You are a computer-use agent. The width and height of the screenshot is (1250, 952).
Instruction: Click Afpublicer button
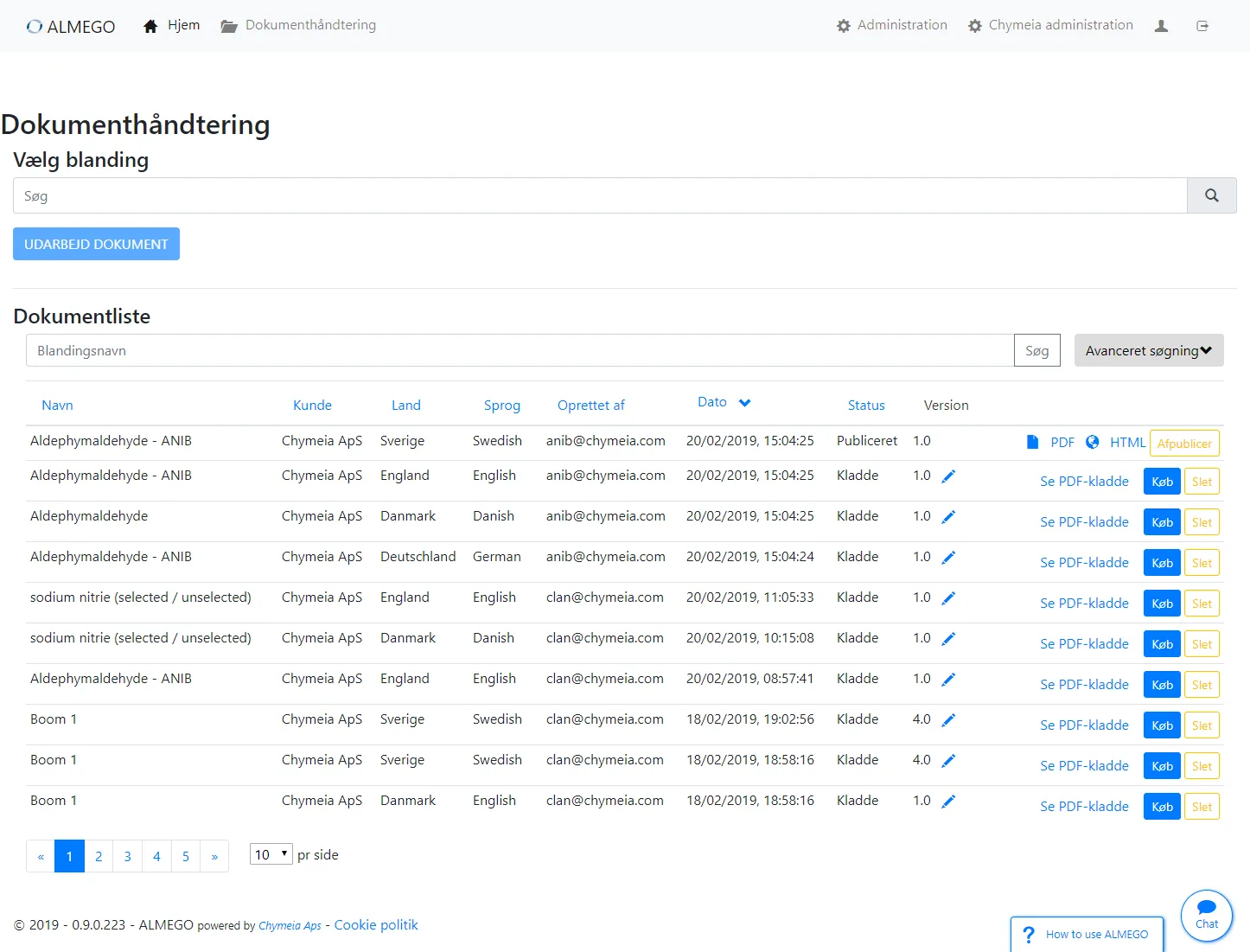click(x=1184, y=444)
